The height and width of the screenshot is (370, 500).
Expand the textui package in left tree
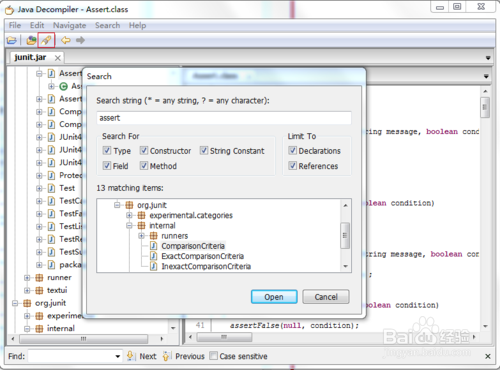tap(27, 290)
